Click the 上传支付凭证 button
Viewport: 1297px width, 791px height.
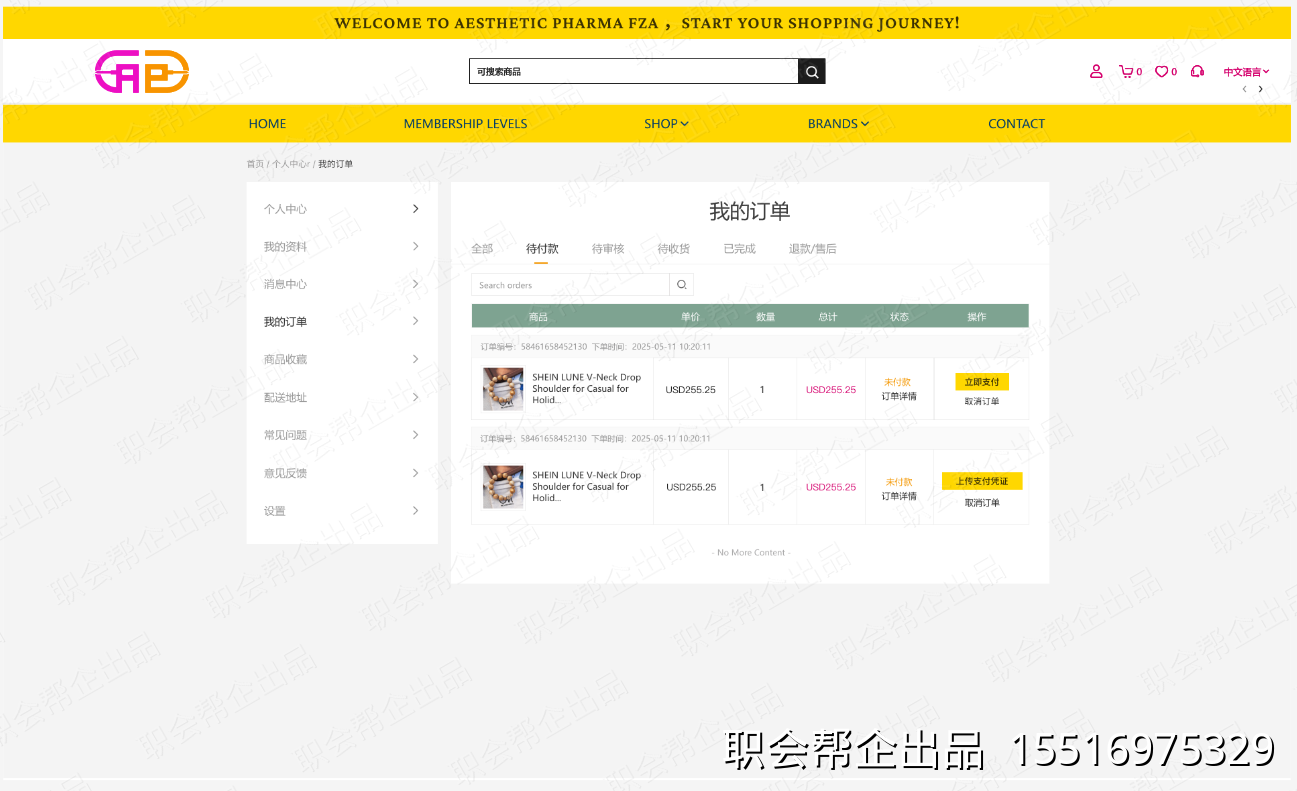982,481
